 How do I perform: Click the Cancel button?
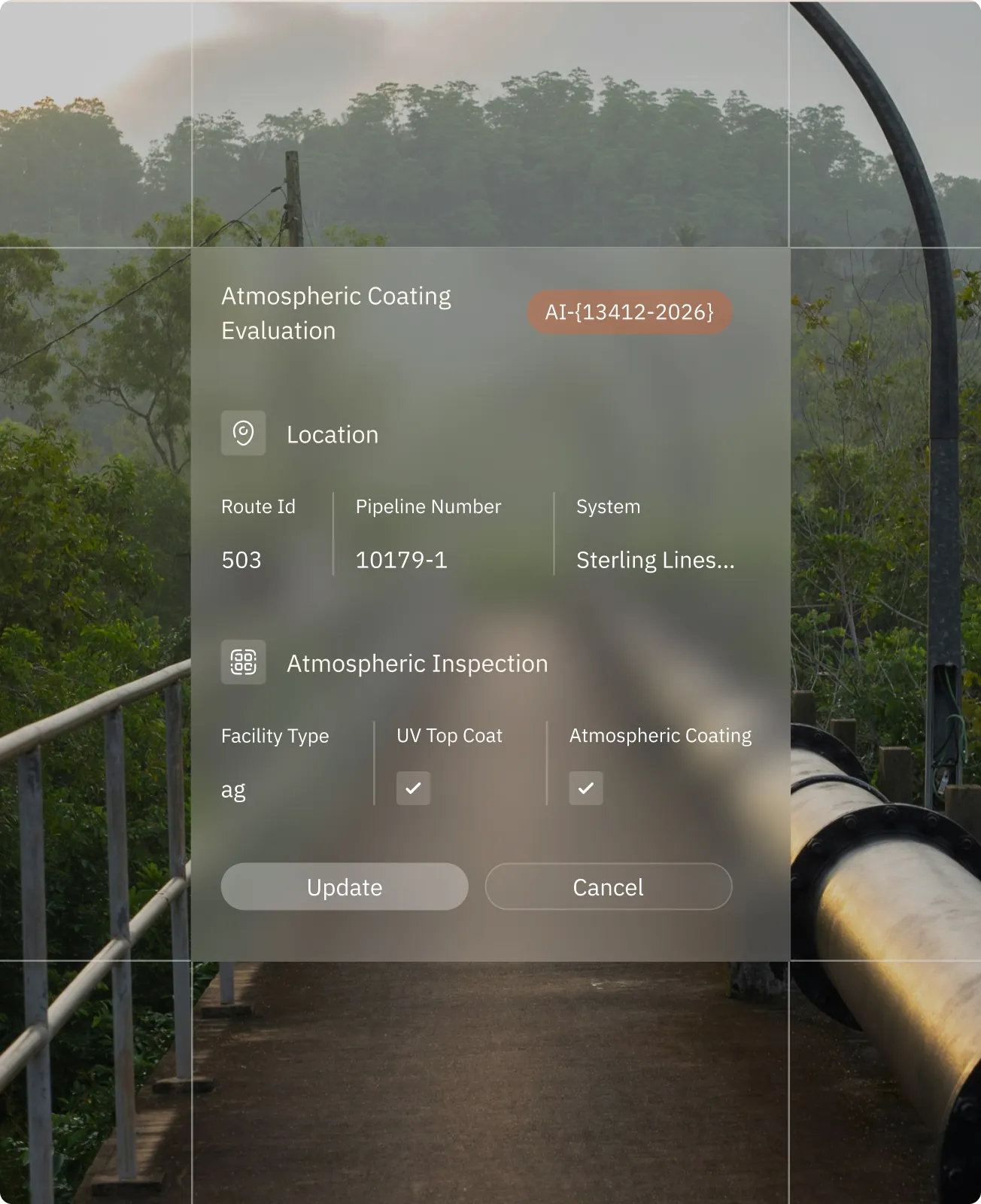point(609,886)
